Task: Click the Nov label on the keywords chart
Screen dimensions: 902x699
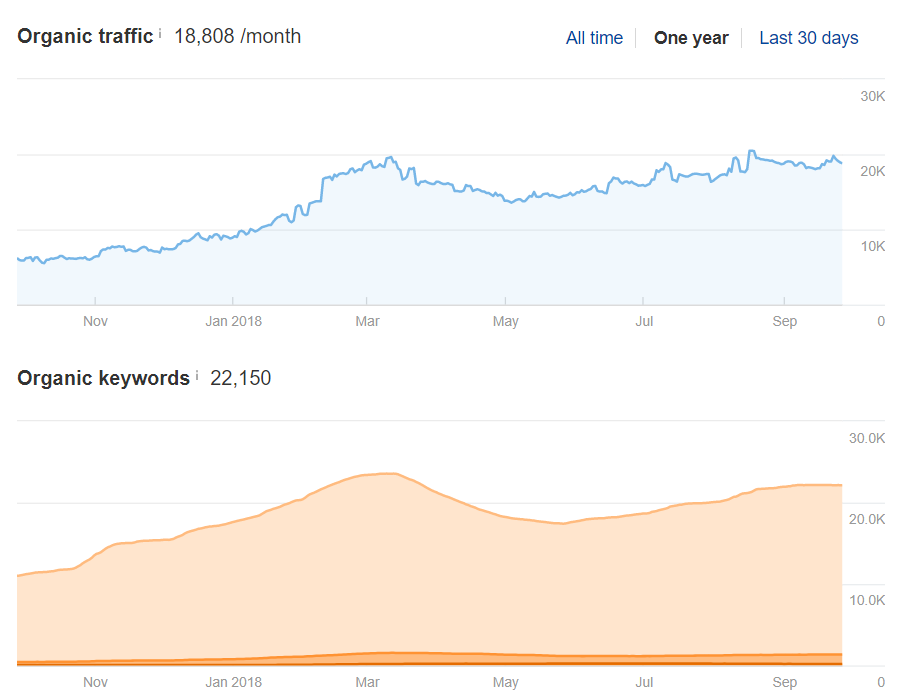Action: pyautogui.click(x=95, y=682)
